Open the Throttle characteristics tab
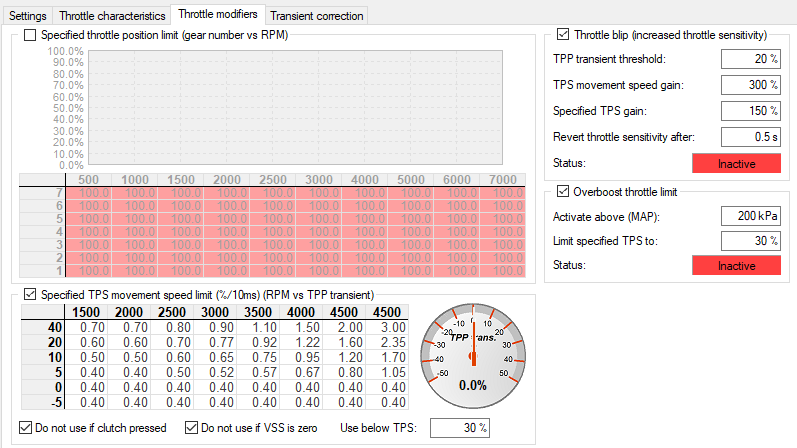 click(x=112, y=16)
